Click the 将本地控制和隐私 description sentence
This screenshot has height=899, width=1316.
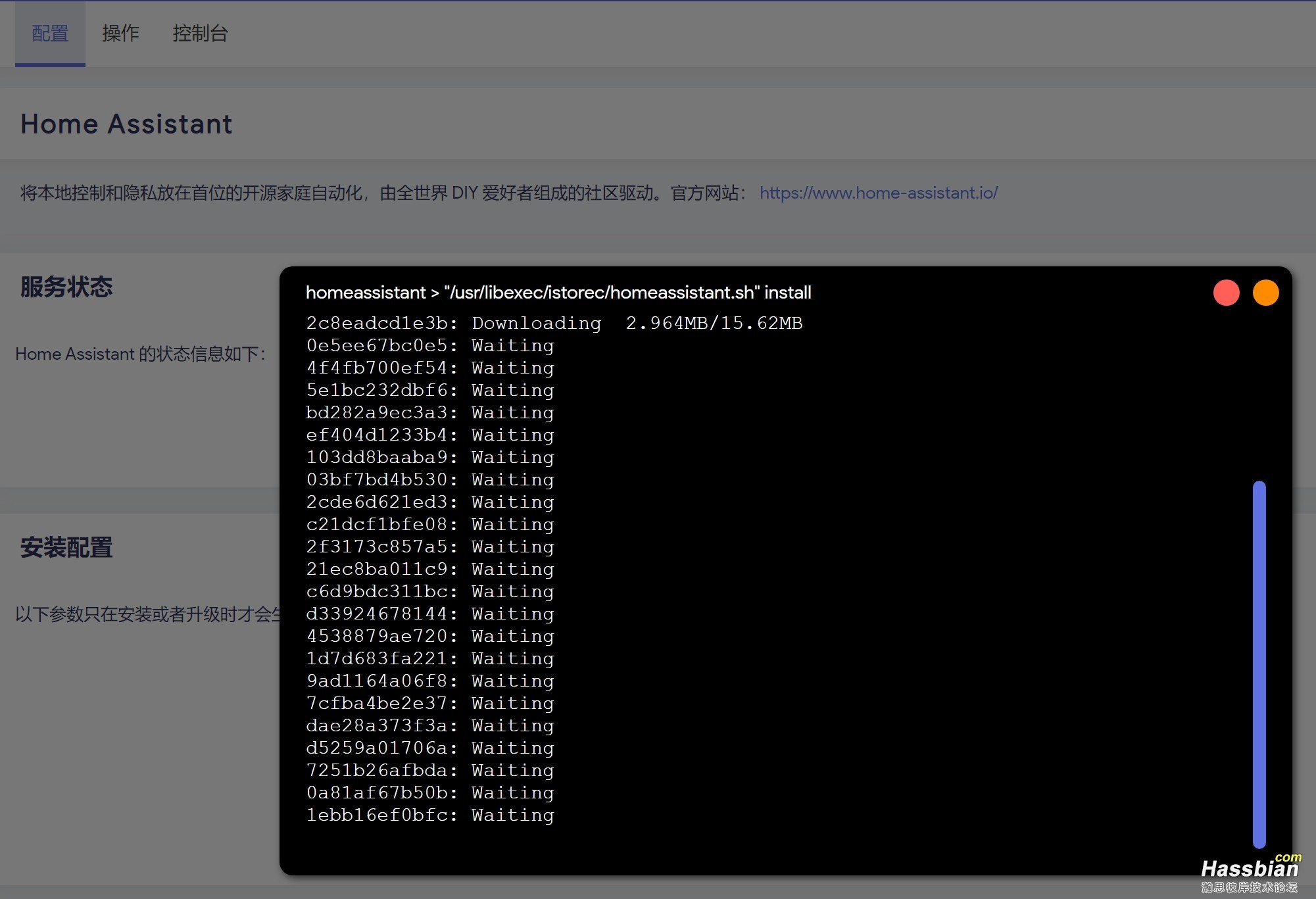tap(384, 193)
